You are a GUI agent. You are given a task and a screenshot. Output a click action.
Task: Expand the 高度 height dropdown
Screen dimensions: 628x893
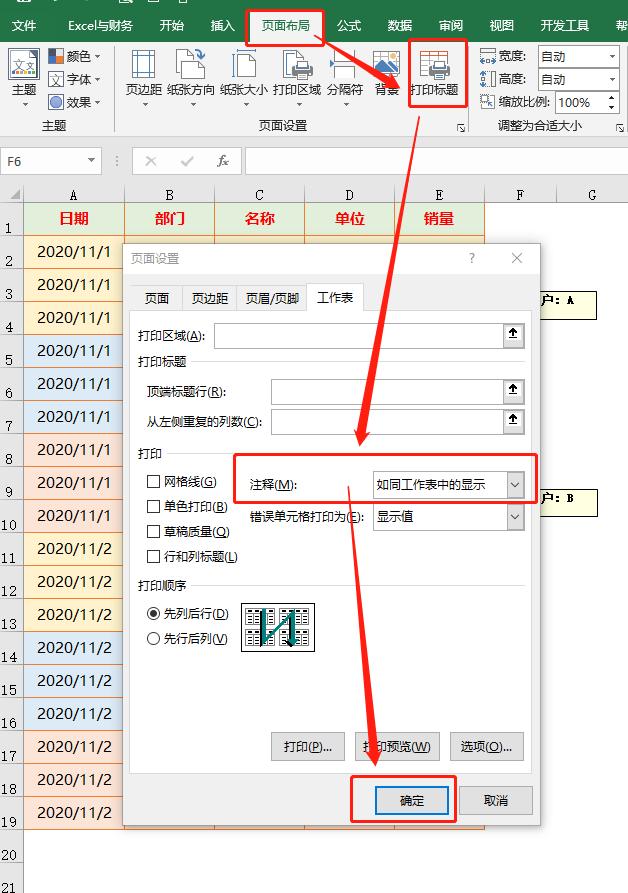pyautogui.click(x=612, y=79)
